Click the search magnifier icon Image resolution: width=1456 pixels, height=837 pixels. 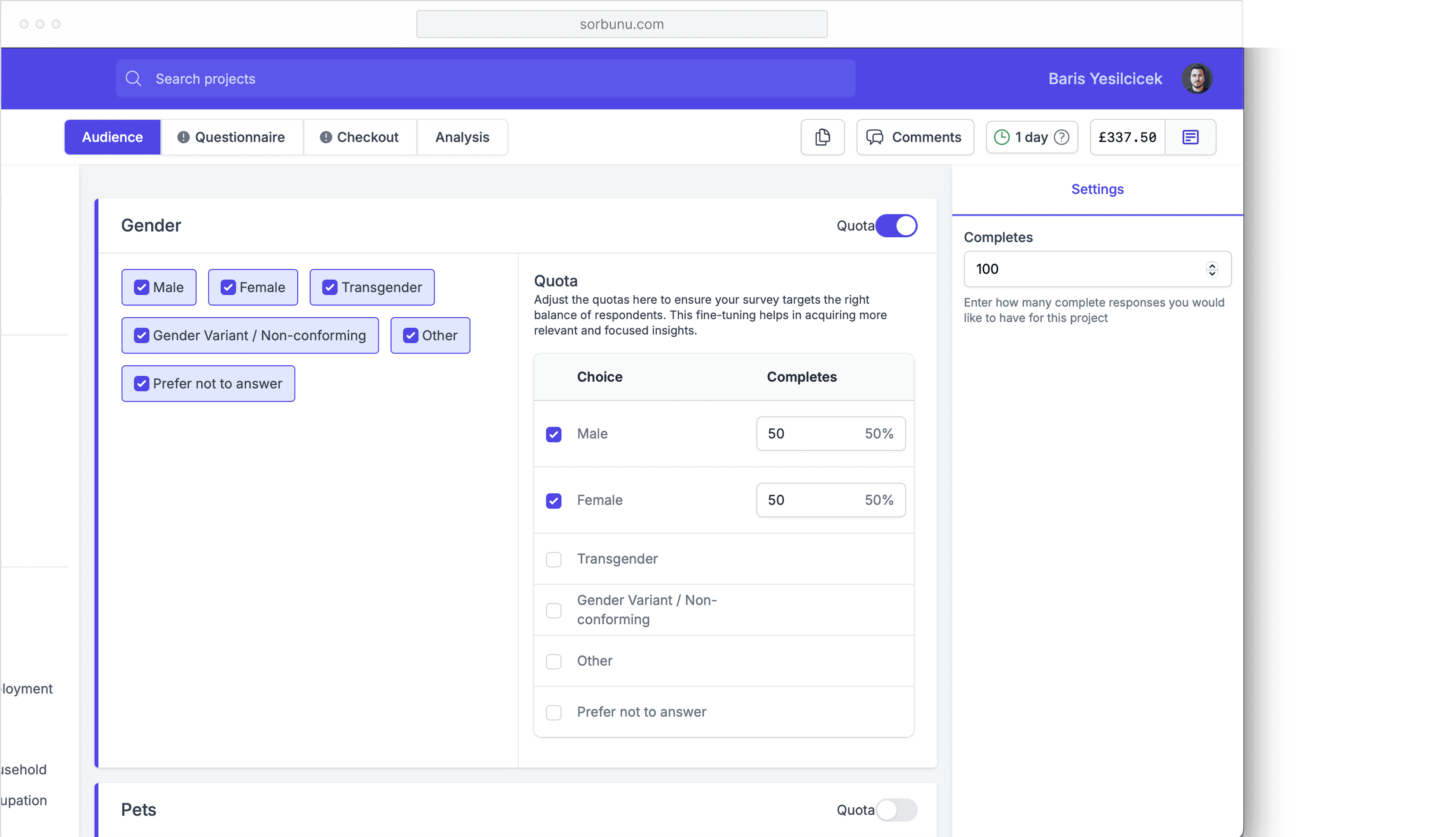click(x=133, y=78)
